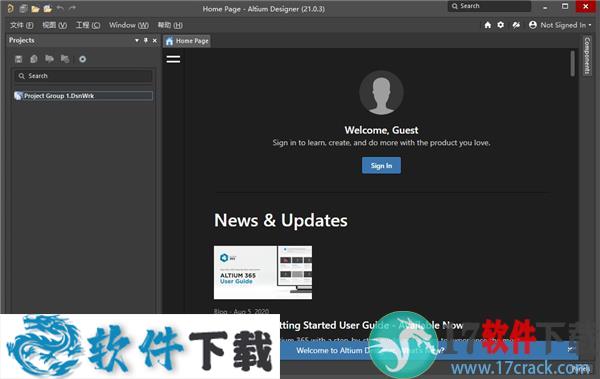Focus the Projects panel Search field

click(x=83, y=76)
